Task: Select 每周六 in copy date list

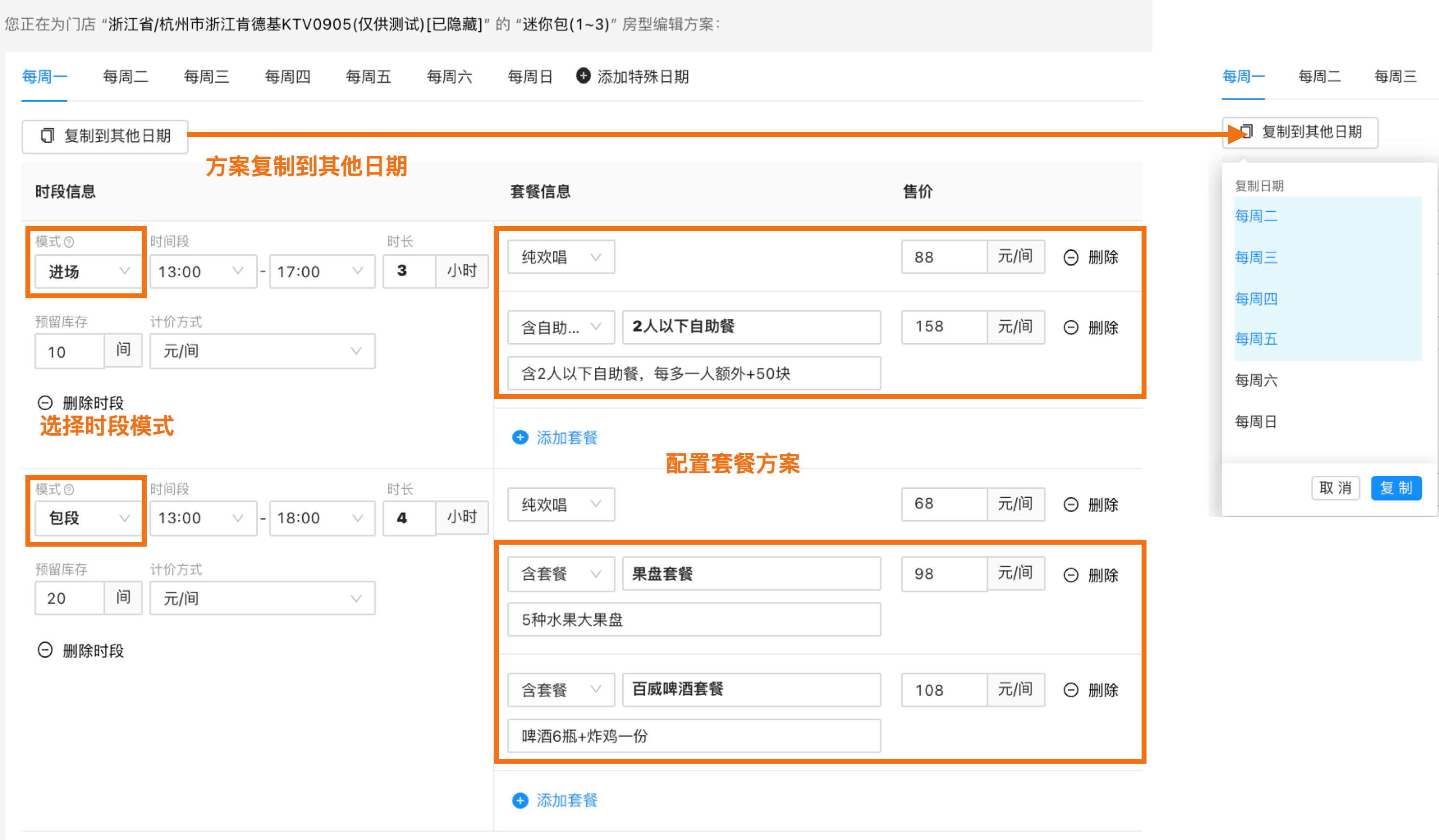Action: (1327, 380)
